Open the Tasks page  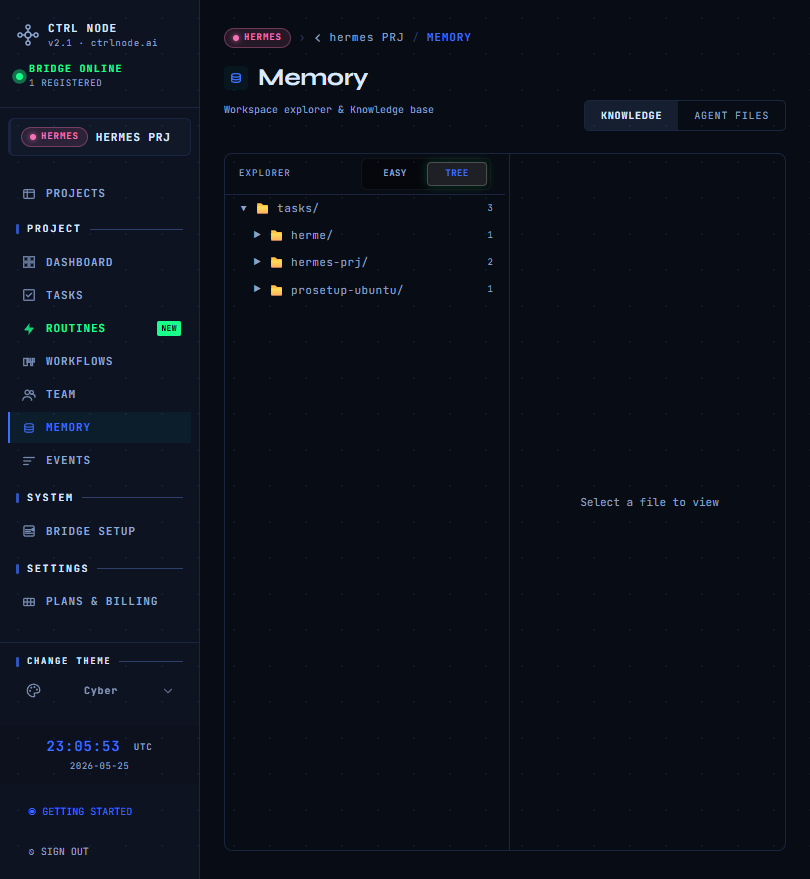(100, 295)
